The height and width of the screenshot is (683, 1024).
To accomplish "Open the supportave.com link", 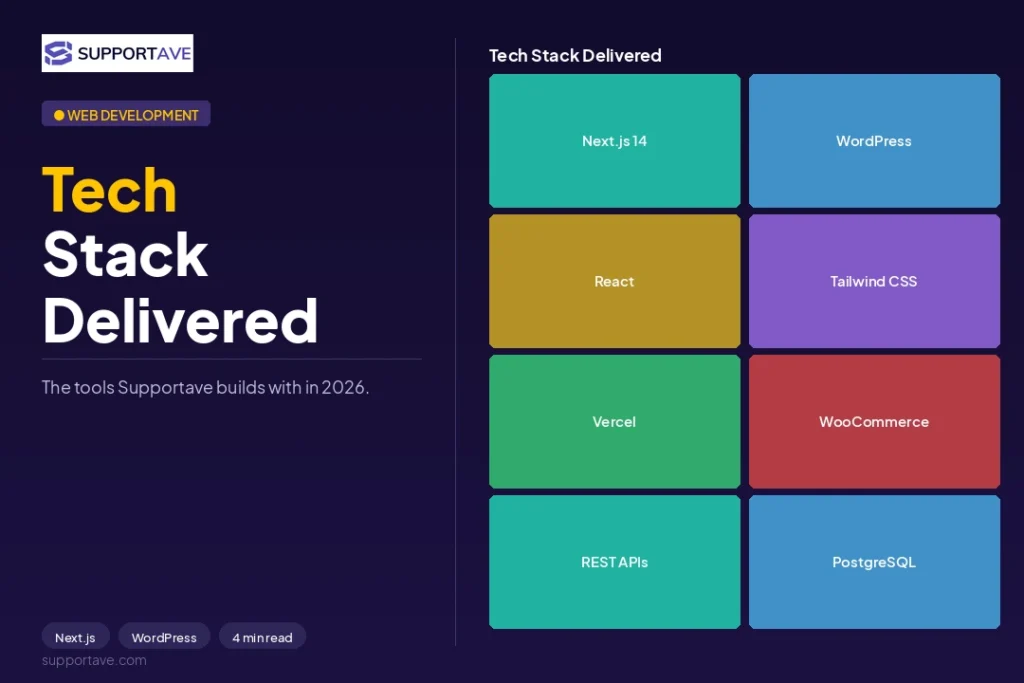I will point(94,660).
